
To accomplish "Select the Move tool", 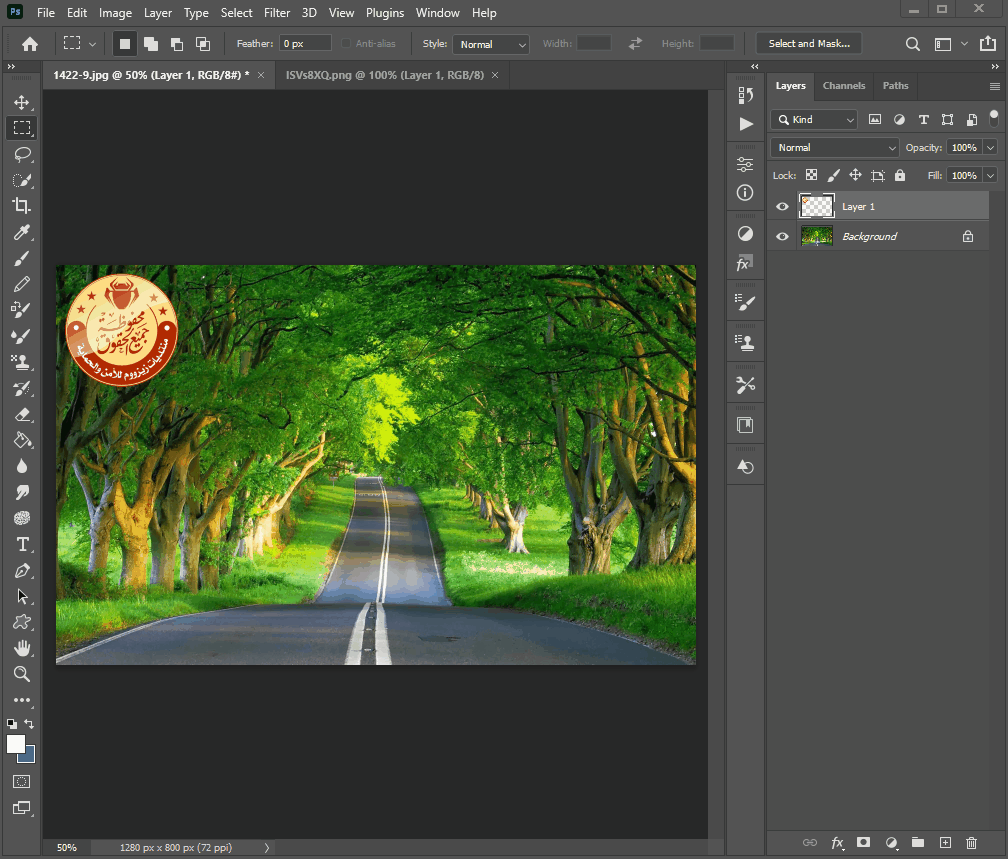I will point(22,102).
